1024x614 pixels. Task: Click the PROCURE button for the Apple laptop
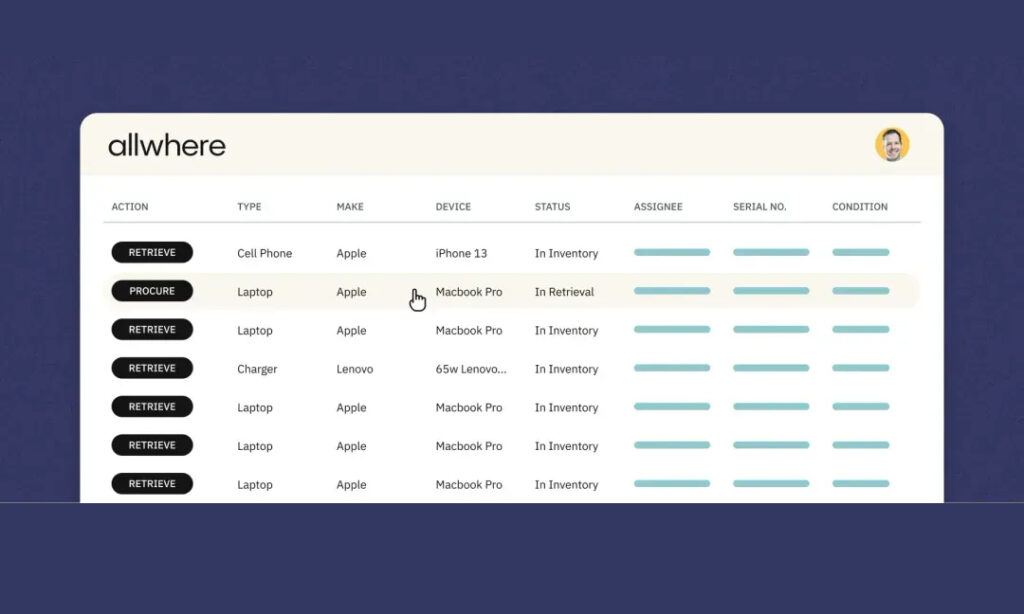click(x=151, y=291)
